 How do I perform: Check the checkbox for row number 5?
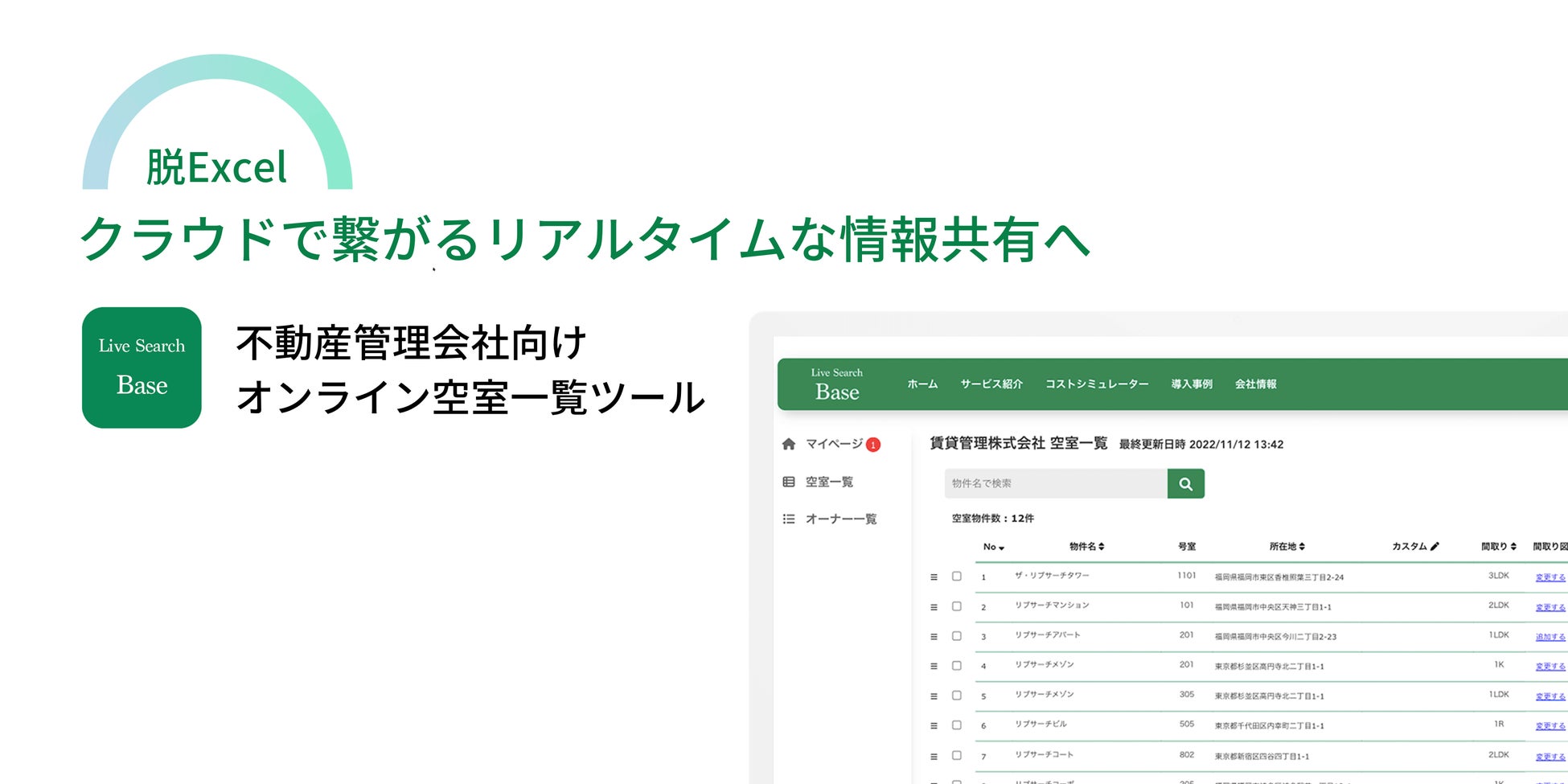[x=957, y=696]
